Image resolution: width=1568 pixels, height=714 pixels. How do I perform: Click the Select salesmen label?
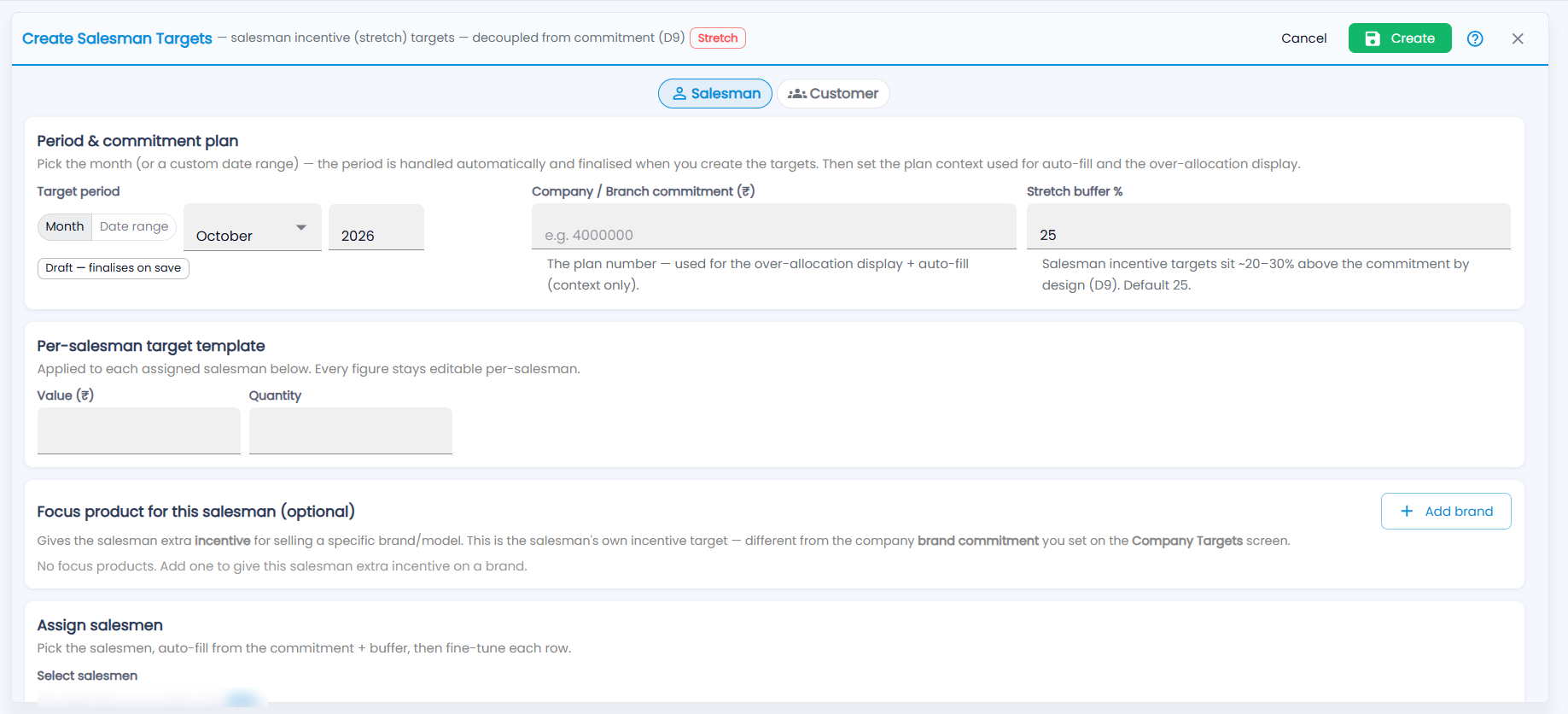87,676
